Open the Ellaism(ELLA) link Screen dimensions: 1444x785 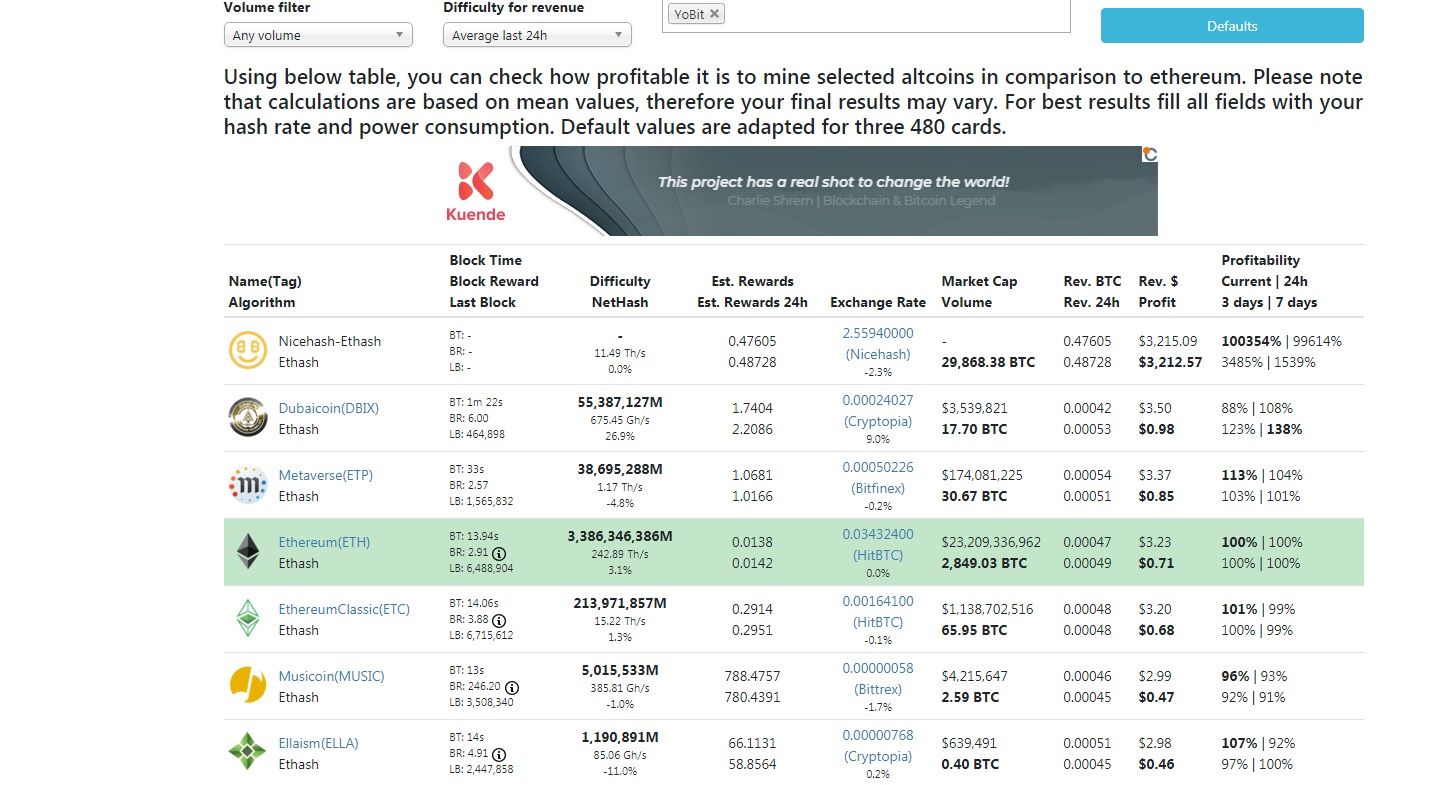(318, 743)
